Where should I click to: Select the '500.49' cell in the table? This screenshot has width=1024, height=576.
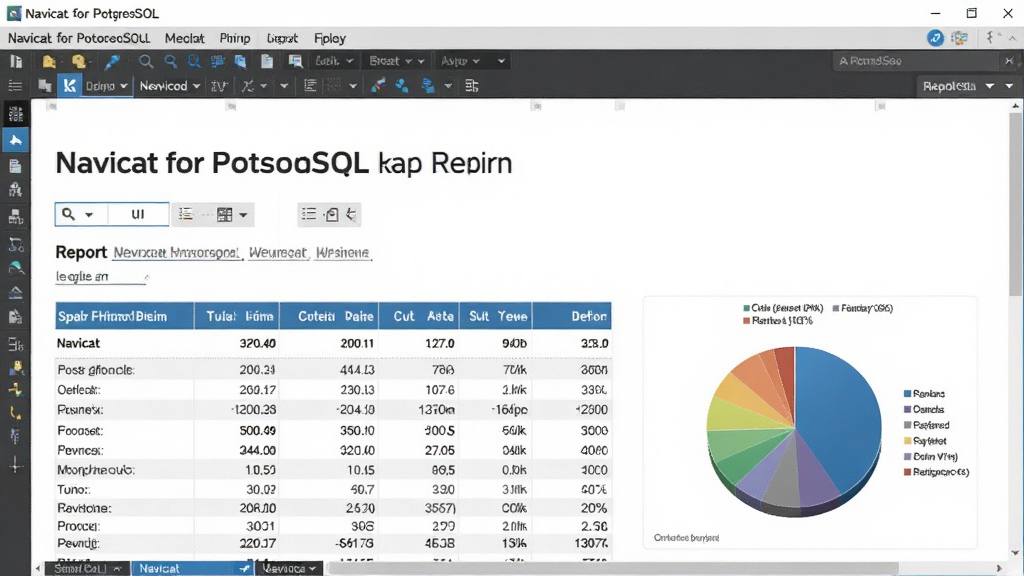click(x=257, y=430)
